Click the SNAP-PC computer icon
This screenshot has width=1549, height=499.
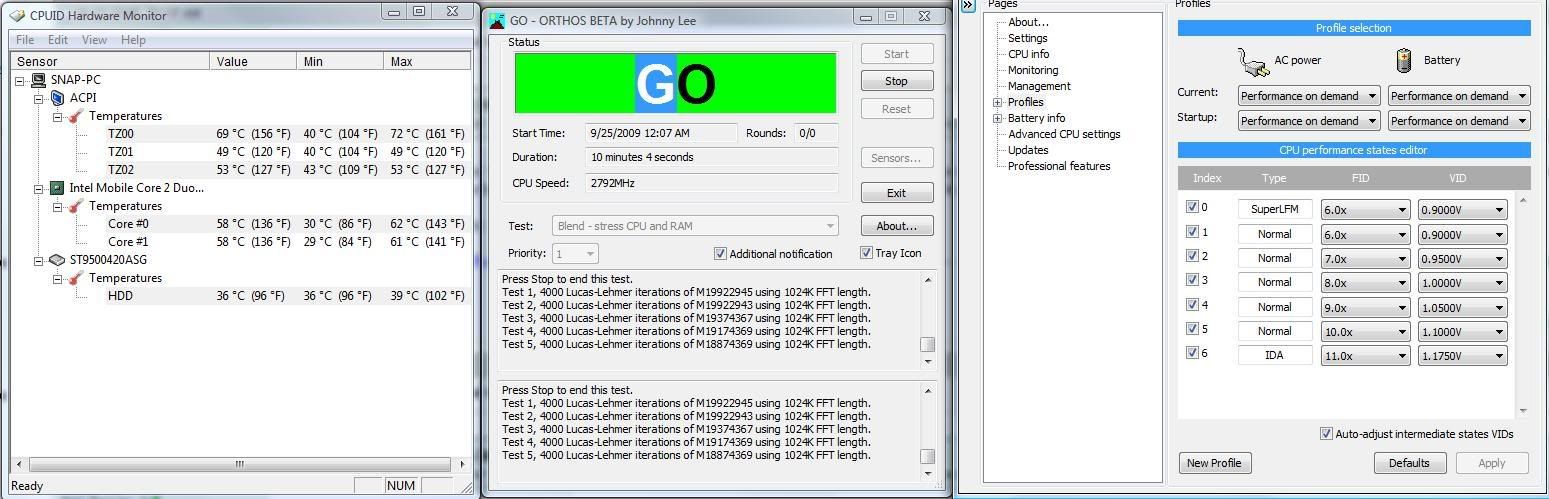point(39,80)
